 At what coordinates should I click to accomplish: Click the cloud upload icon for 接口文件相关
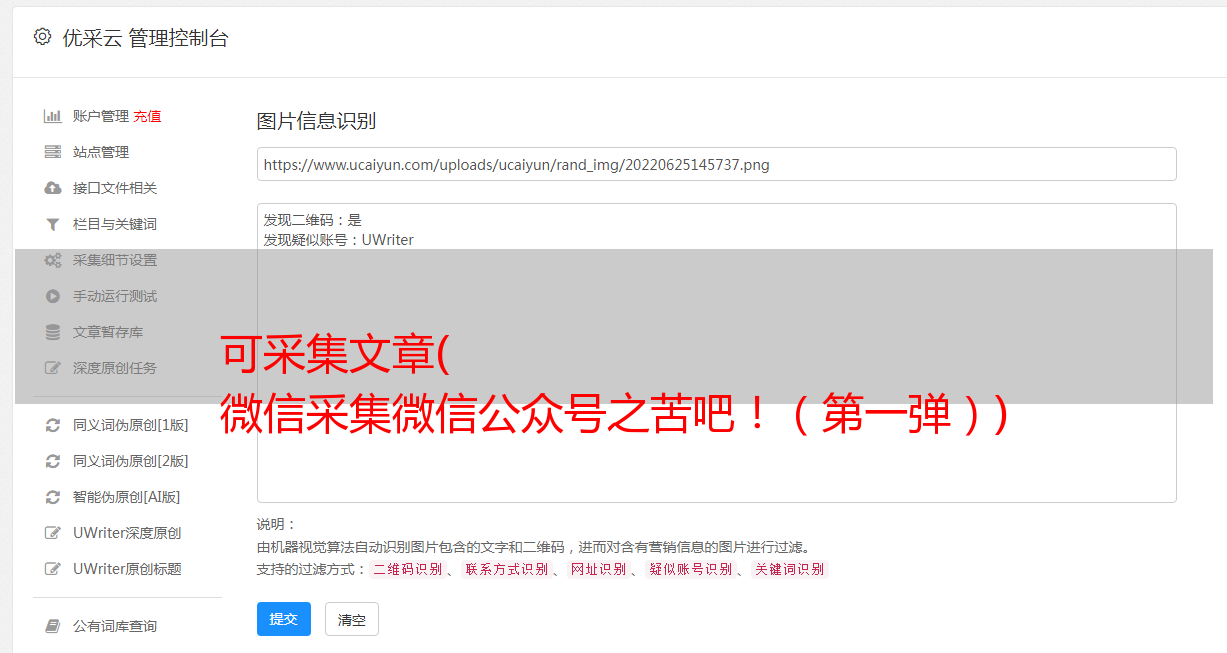pyautogui.click(x=53, y=188)
